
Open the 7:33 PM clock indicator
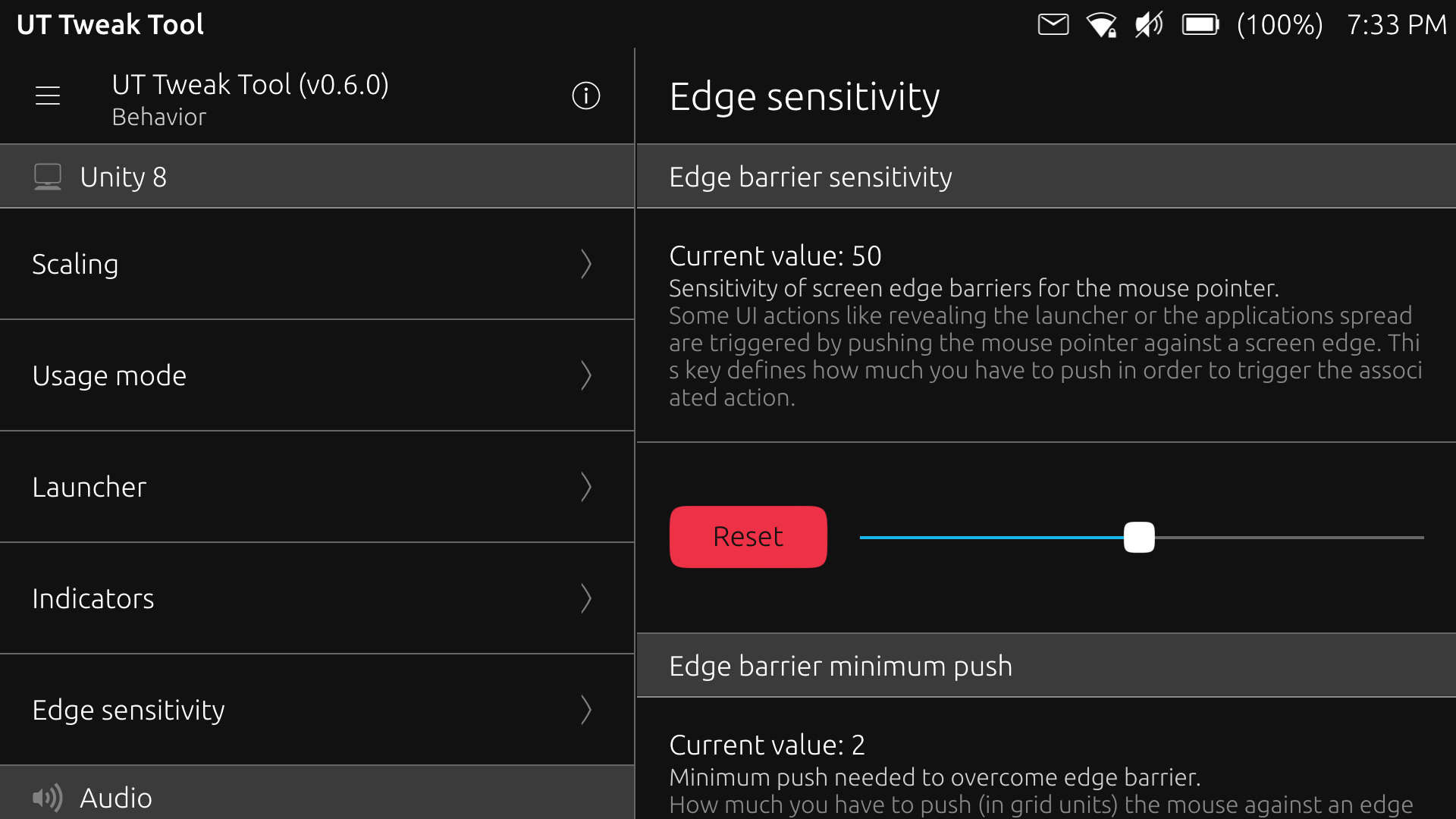[1396, 25]
